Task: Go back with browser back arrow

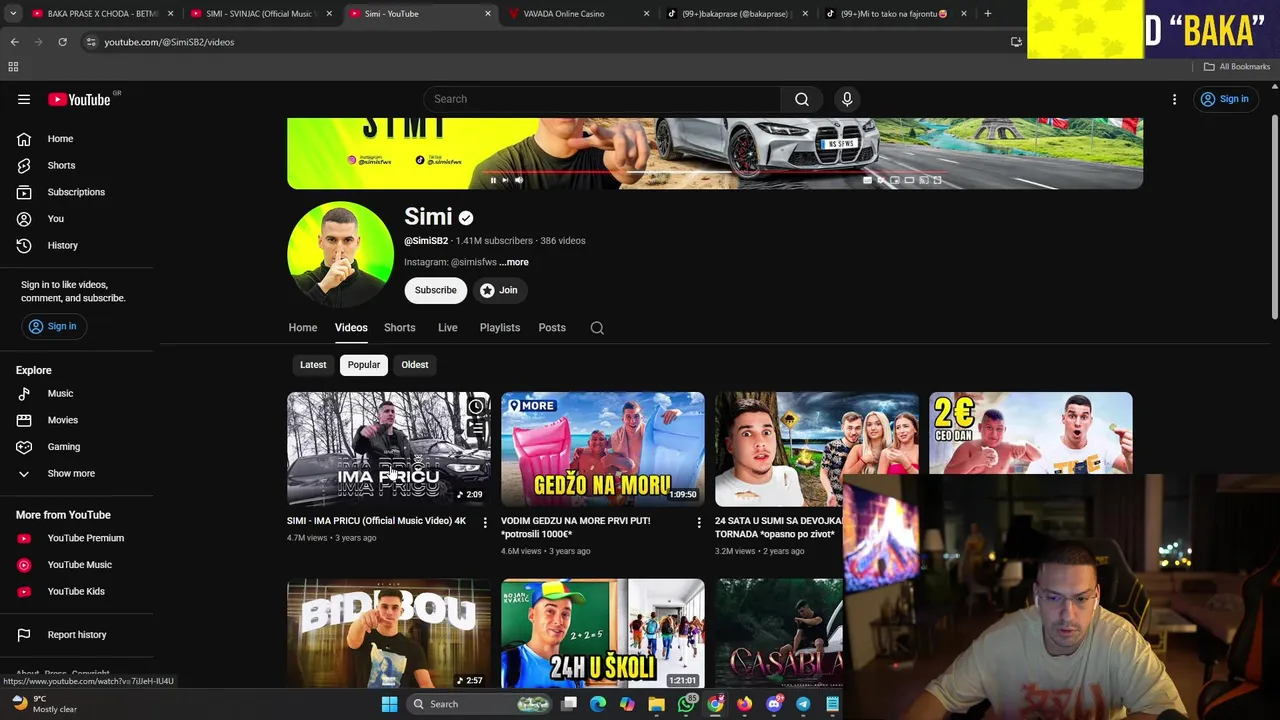Action: click(x=14, y=42)
